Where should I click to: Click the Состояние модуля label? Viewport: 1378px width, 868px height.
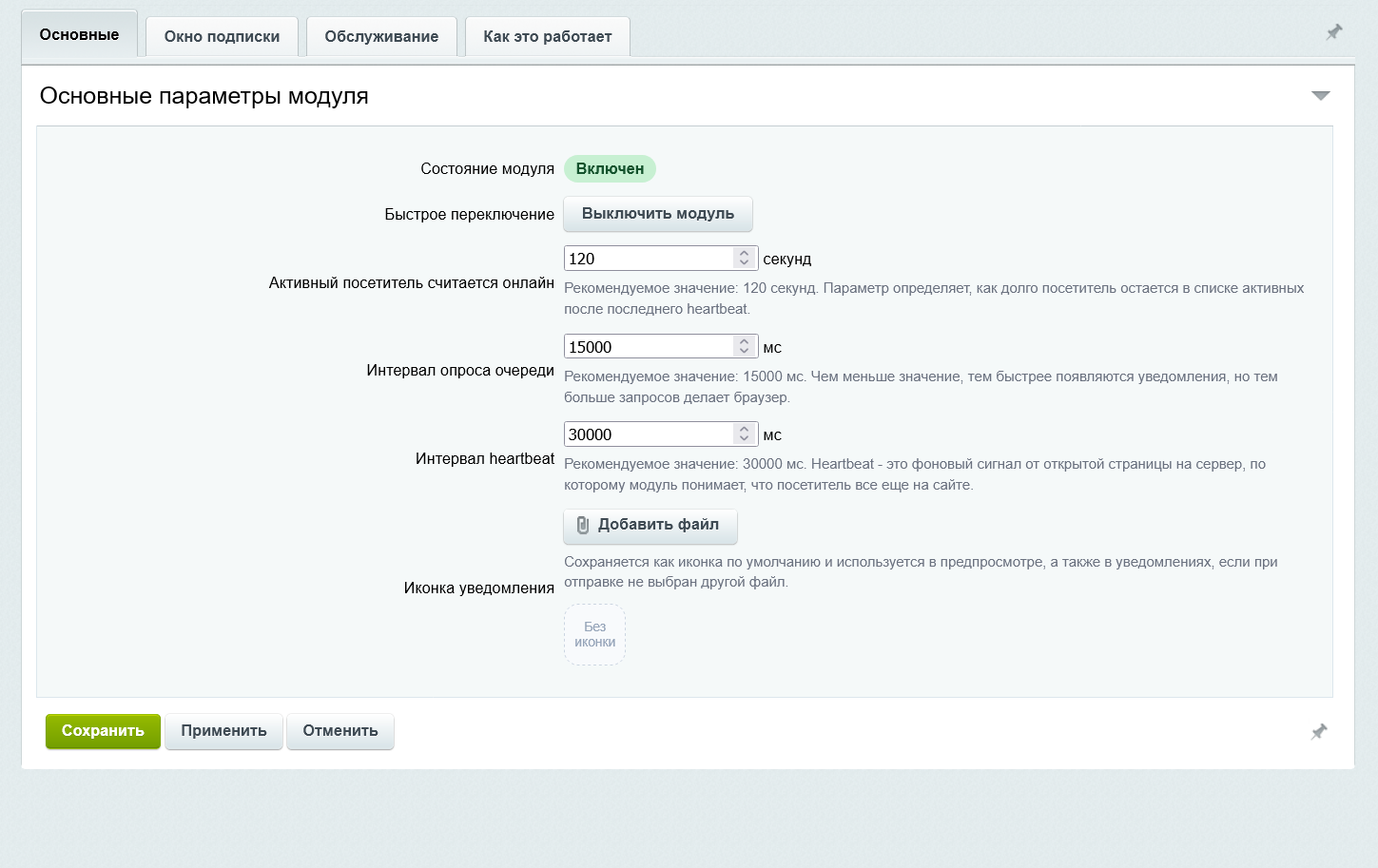coord(487,168)
